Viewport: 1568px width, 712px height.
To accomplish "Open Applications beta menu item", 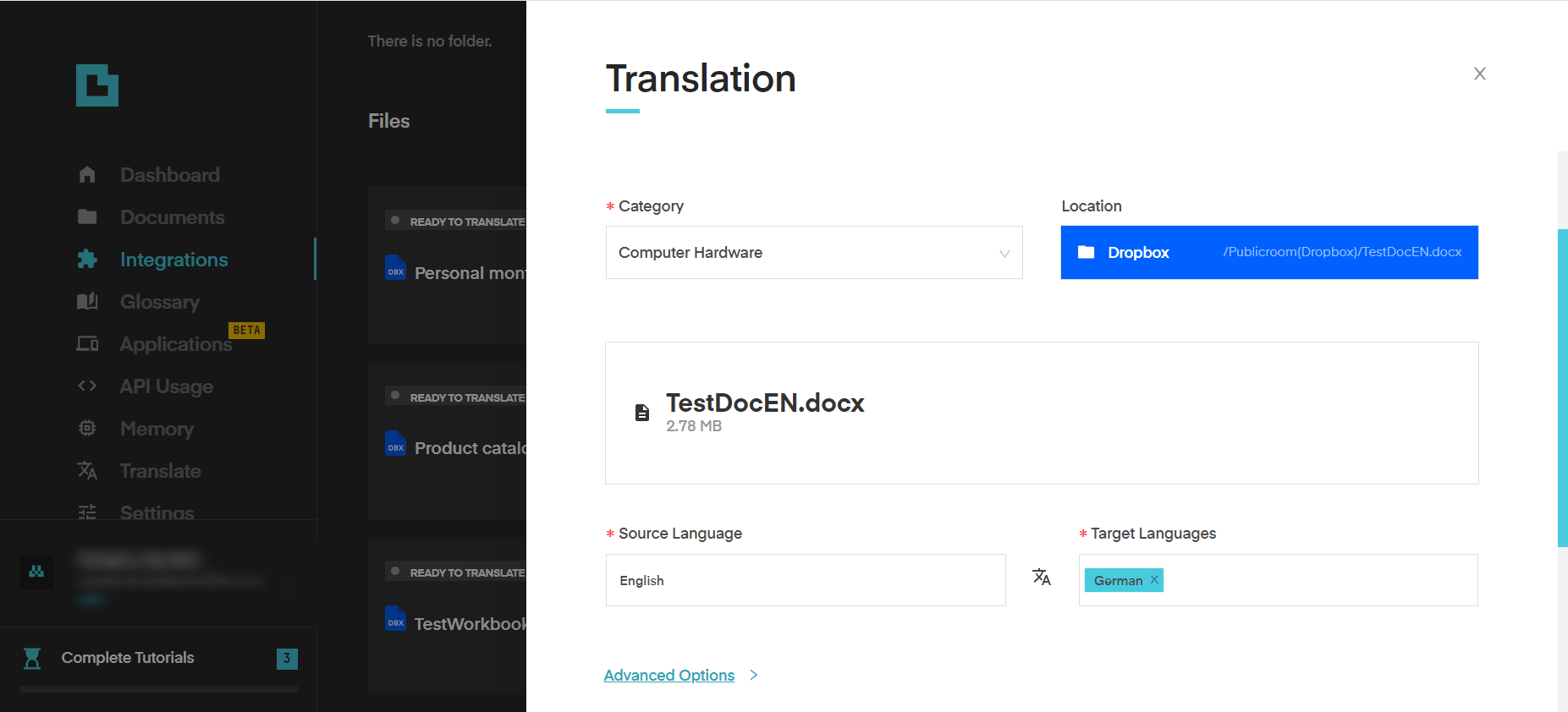I will click(x=175, y=344).
